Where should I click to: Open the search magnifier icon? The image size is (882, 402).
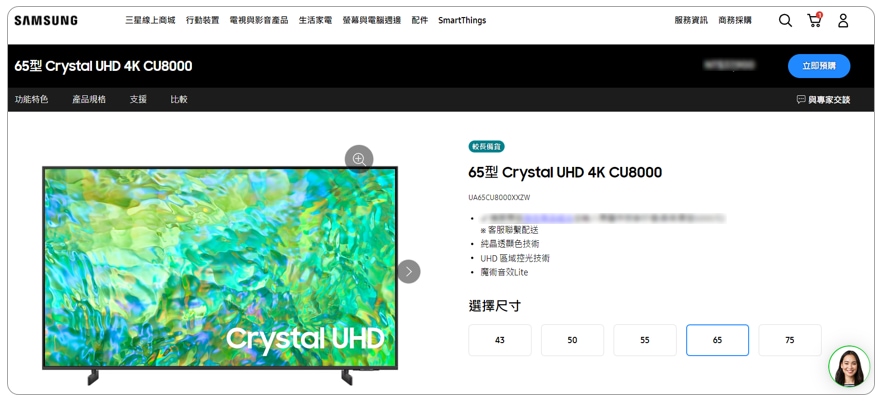785,21
